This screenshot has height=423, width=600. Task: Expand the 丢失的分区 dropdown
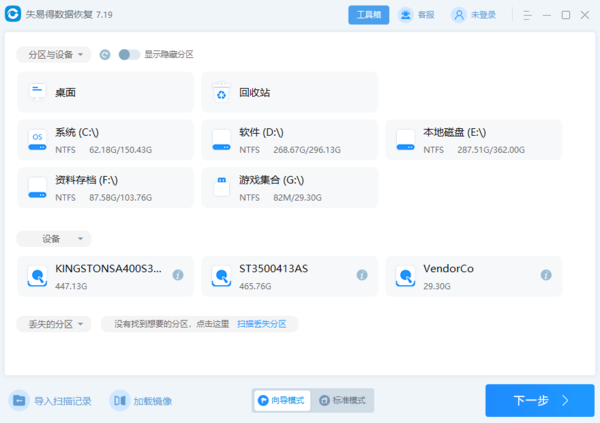tap(54, 324)
